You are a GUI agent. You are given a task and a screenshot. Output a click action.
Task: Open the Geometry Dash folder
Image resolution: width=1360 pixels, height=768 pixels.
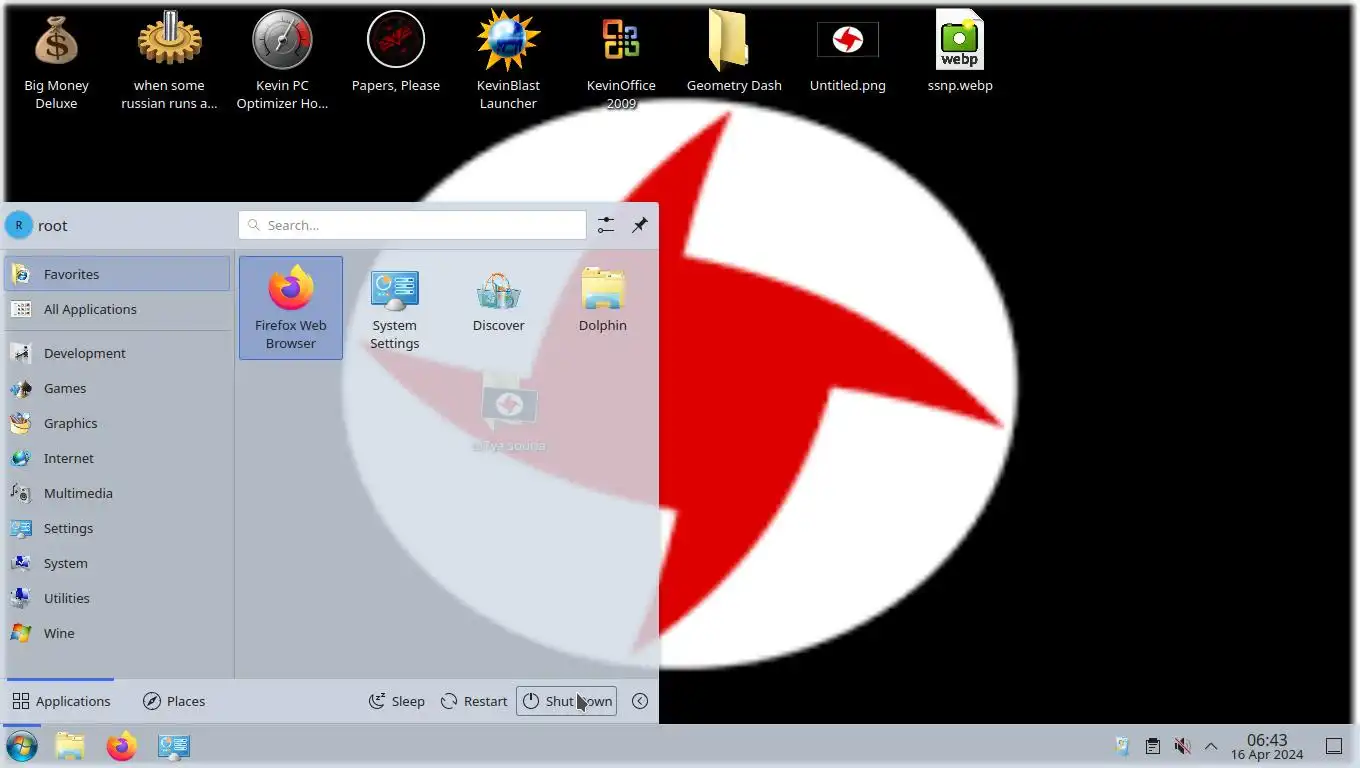tap(734, 52)
